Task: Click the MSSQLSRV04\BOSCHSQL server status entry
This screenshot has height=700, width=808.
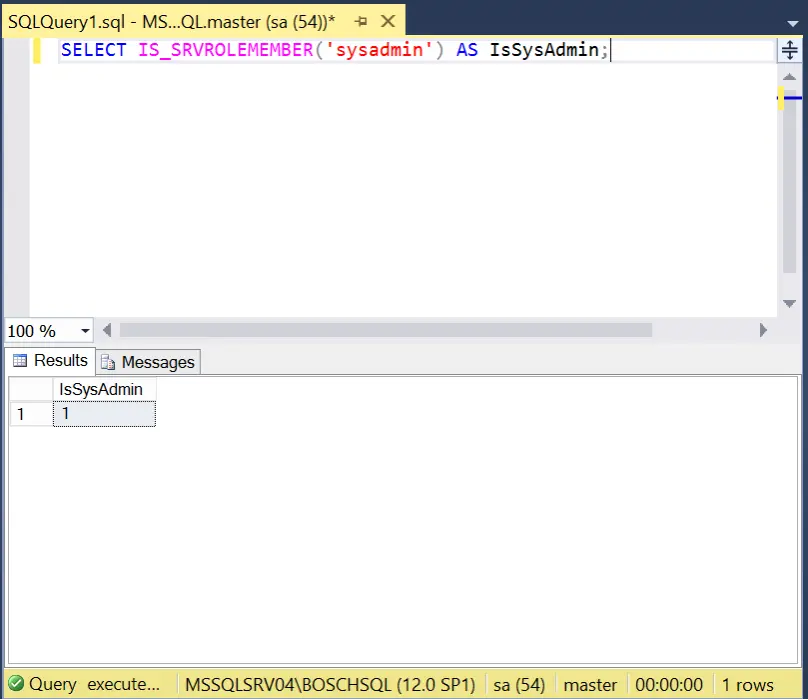Action: coord(330,685)
